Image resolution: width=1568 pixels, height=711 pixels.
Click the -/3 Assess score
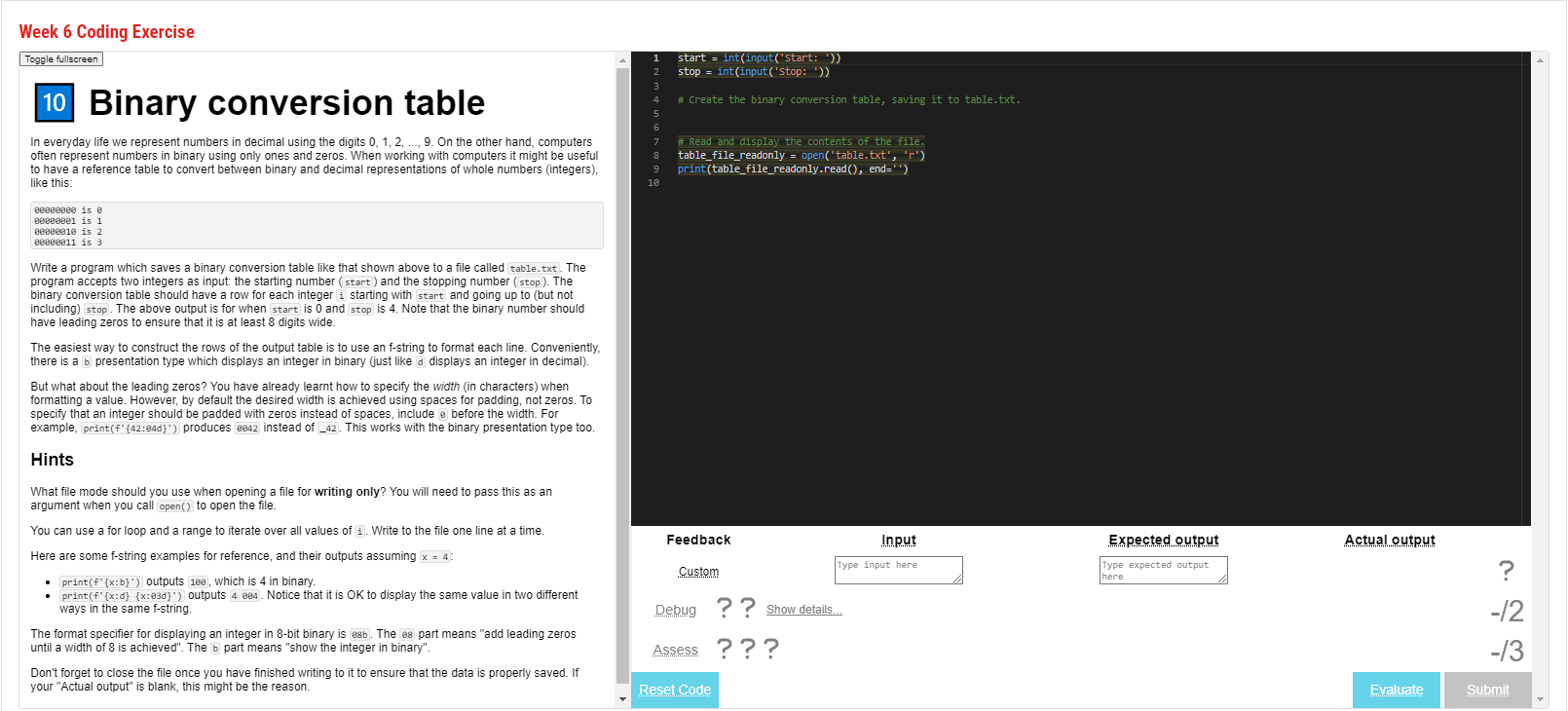click(x=1507, y=651)
